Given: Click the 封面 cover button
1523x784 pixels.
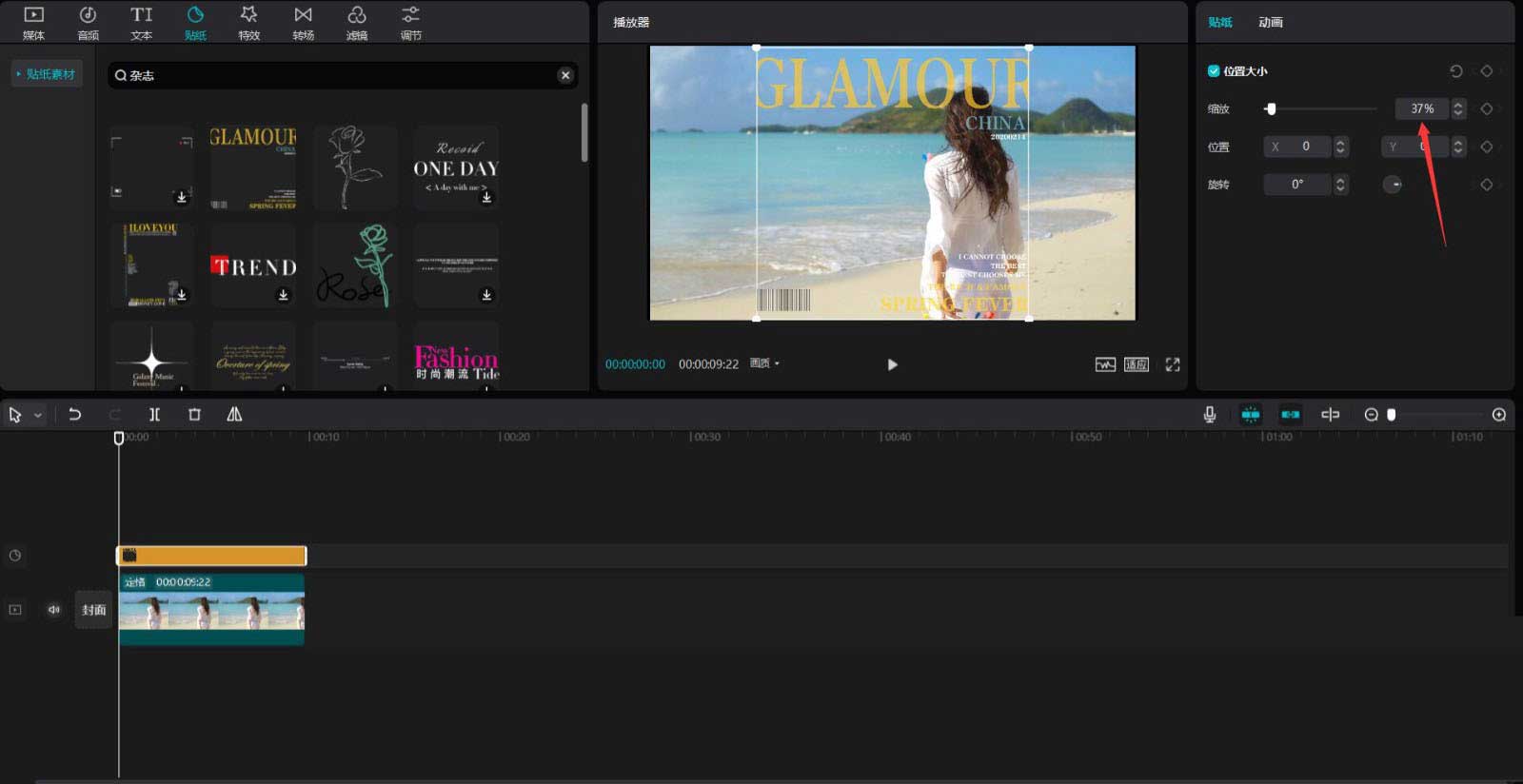Looking at the screenshot, I should (x=93, y=610).
